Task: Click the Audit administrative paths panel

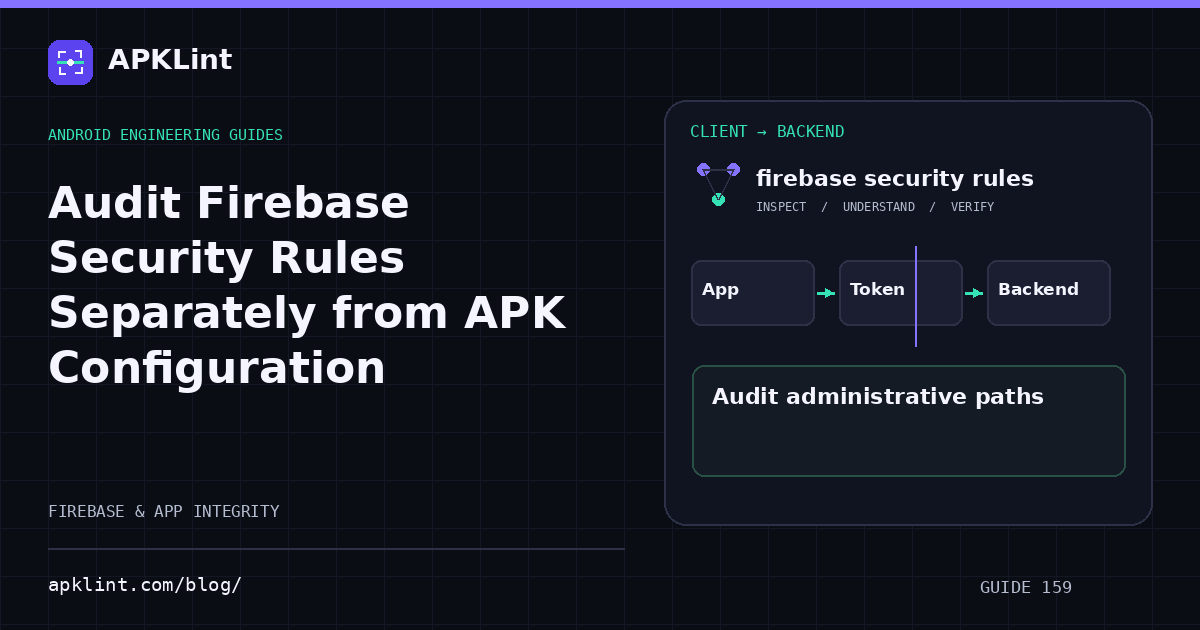Action: 909,421
